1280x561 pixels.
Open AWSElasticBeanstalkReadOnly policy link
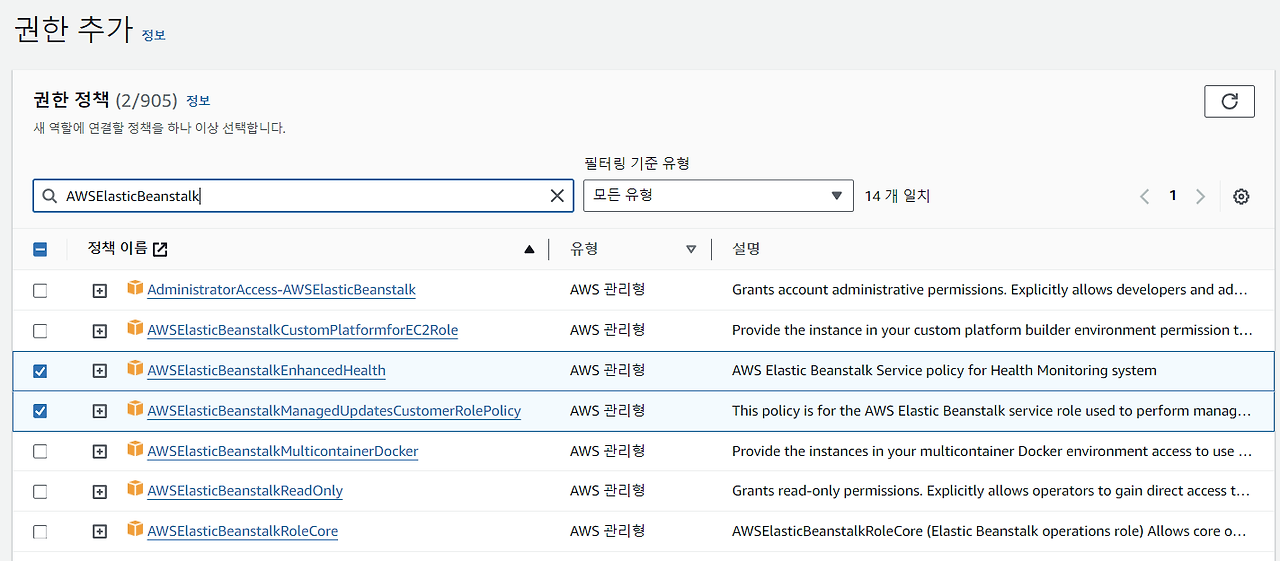[x=245, y=491]
